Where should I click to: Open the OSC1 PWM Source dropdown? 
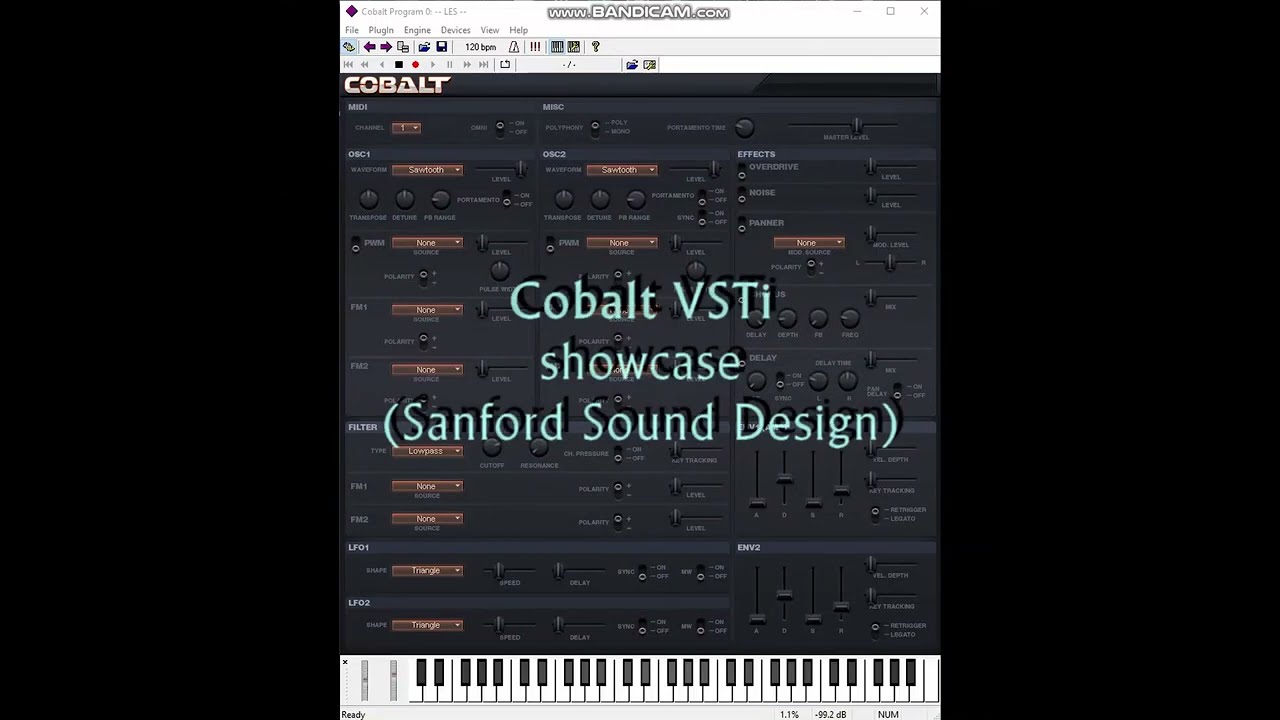[x=427, y=243]
